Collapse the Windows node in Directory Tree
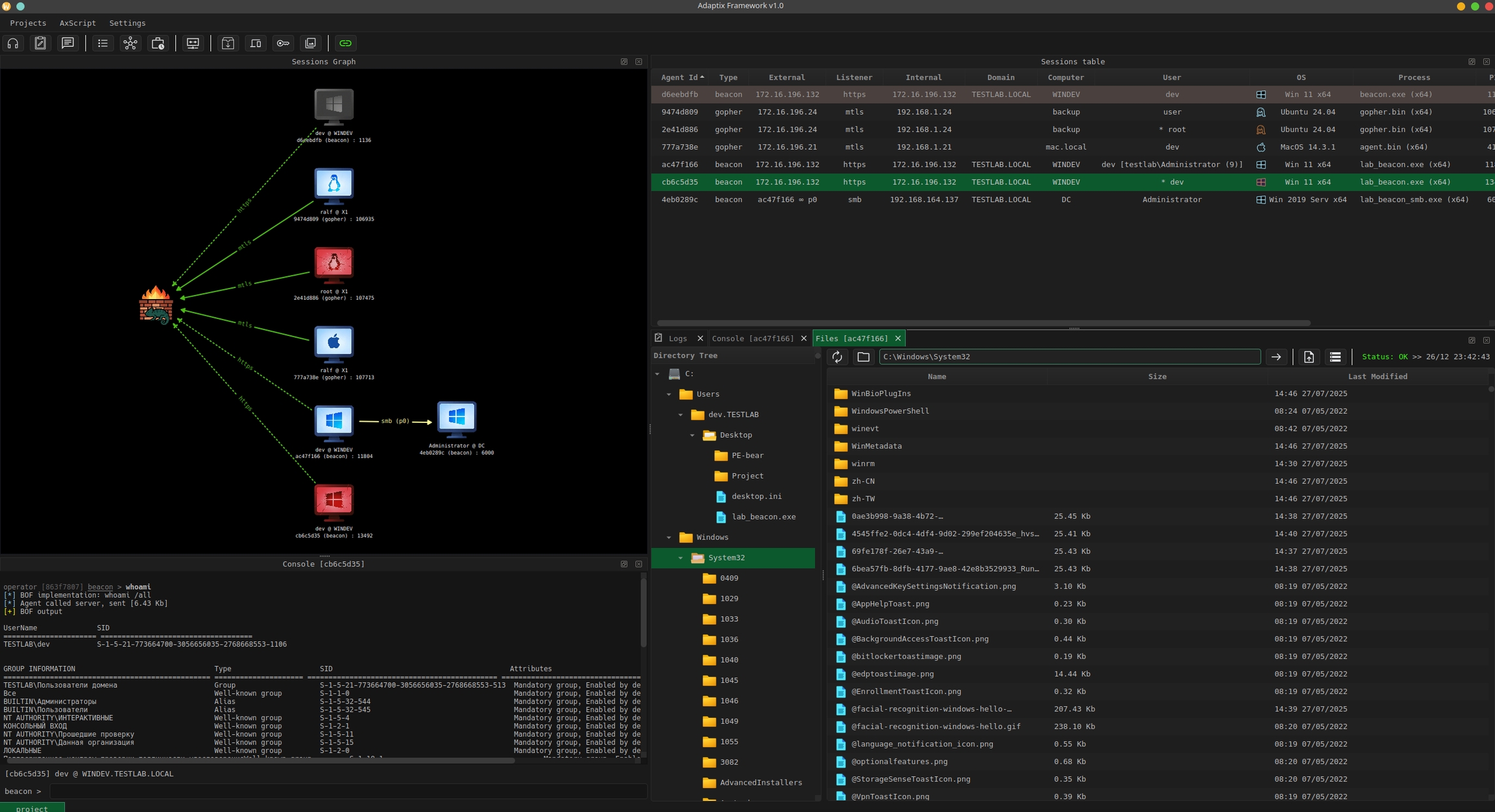Image resolution: width=1495 pixels, height=812 pixels. point(670,537)
